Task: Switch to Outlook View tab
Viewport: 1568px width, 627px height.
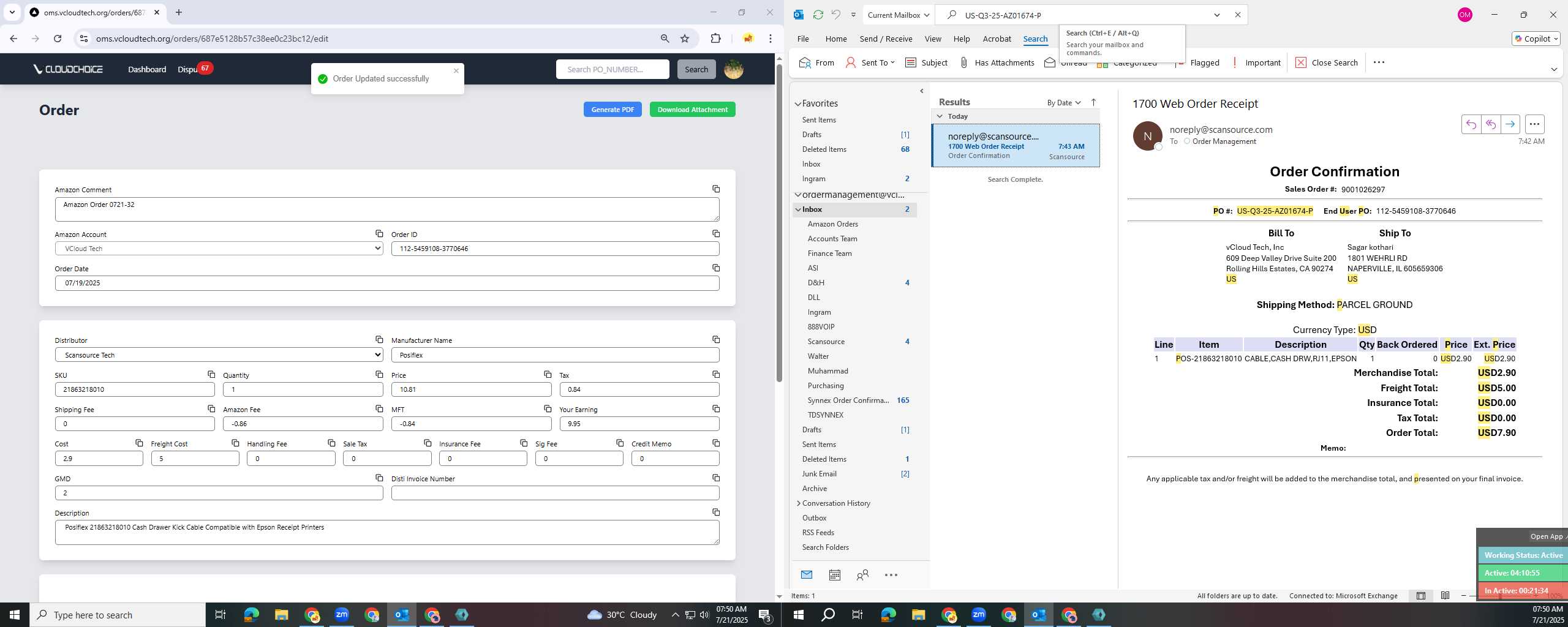Action: pyautogui.click(x=933, y=39)
